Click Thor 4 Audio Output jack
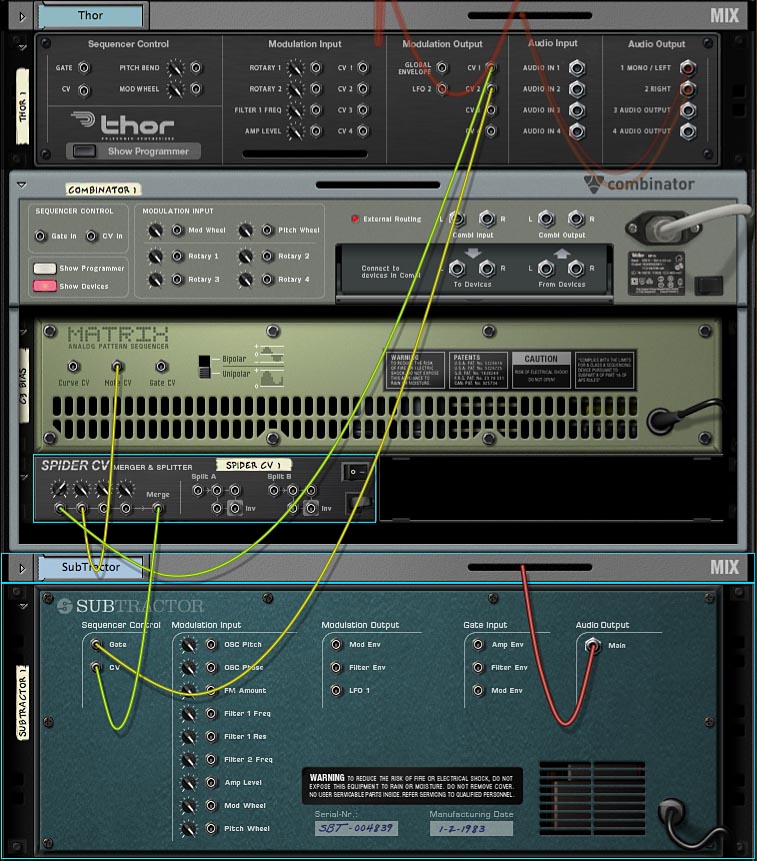 click(x=688, y=131)
